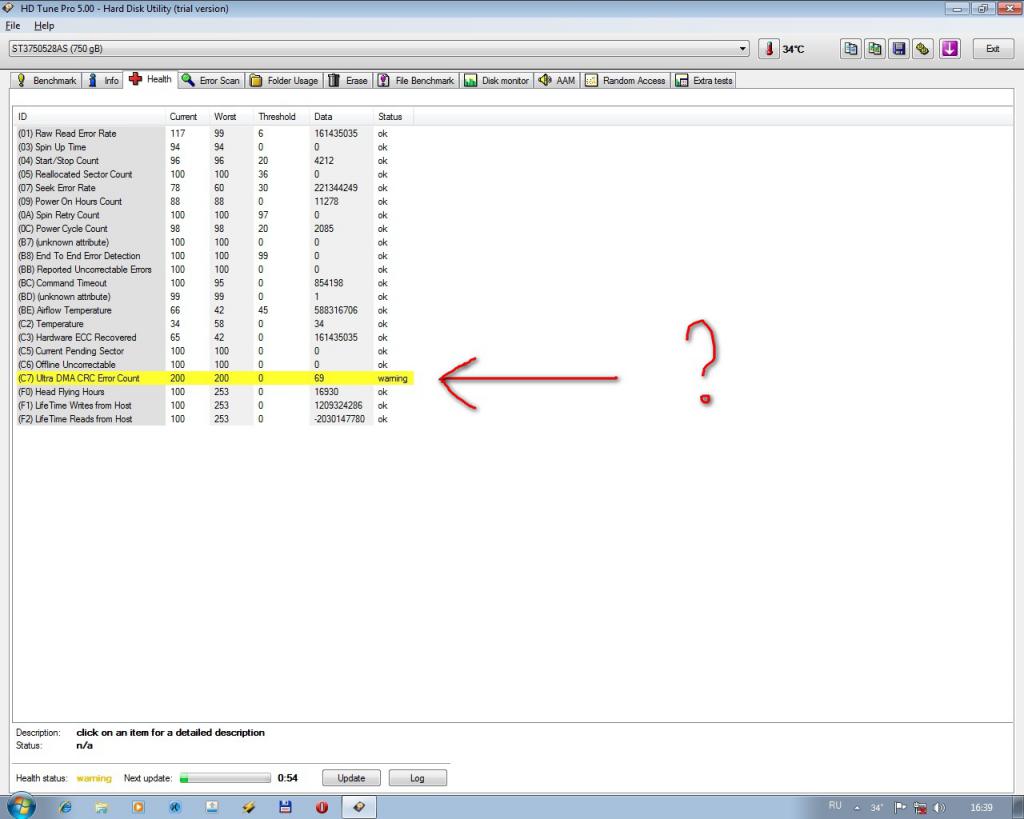Click the RU language indicator

835,806
